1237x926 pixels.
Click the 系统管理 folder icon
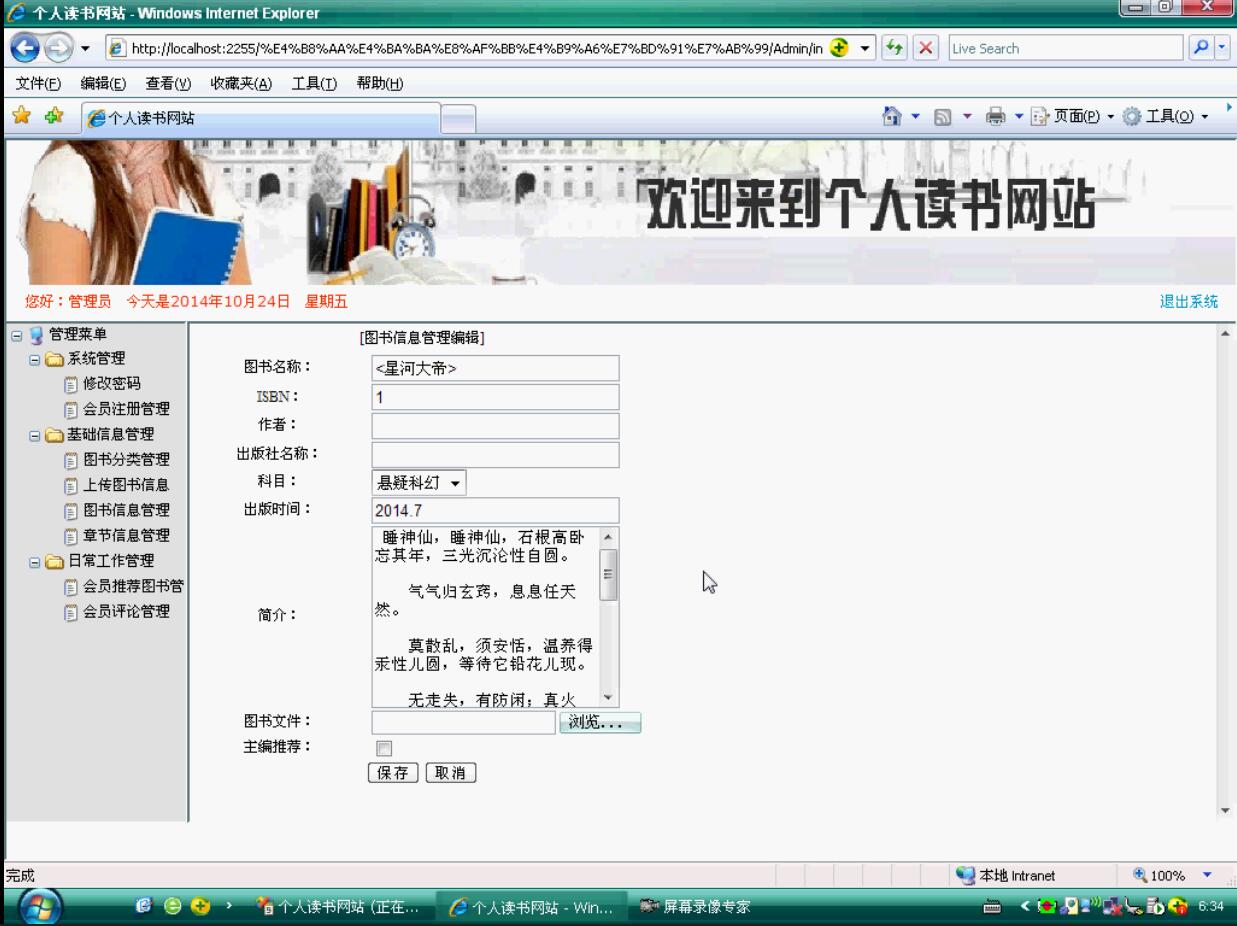click(56, 359)
